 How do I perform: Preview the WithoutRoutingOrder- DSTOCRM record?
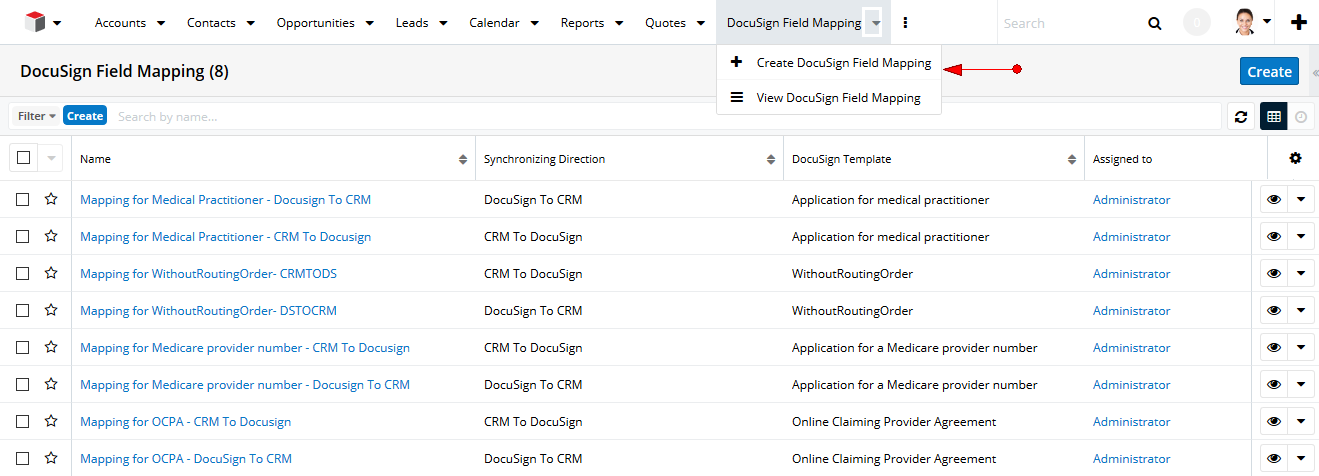(1274, 311)
